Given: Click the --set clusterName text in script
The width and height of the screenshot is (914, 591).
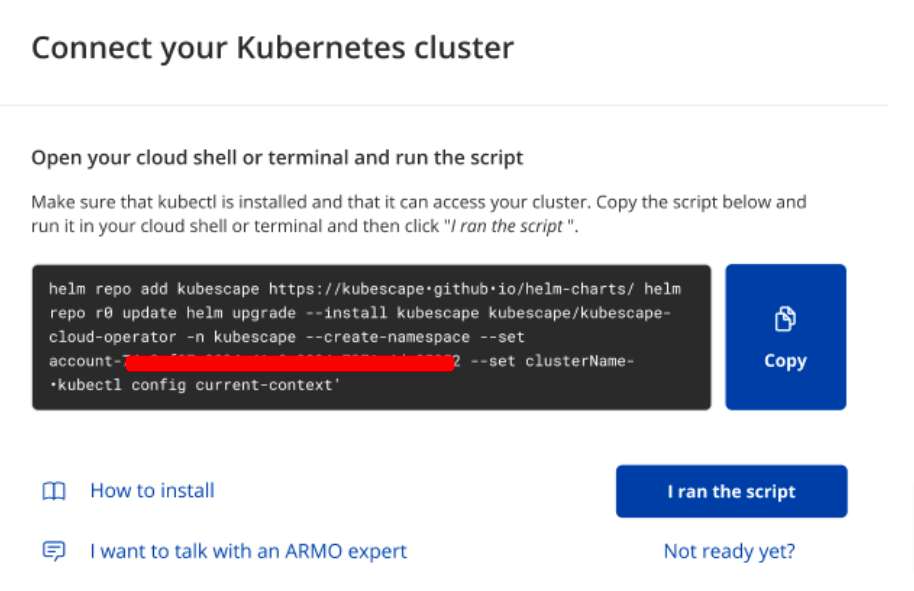Looking at the screenshot, I should pyautogui.click(x=551, y=361).
